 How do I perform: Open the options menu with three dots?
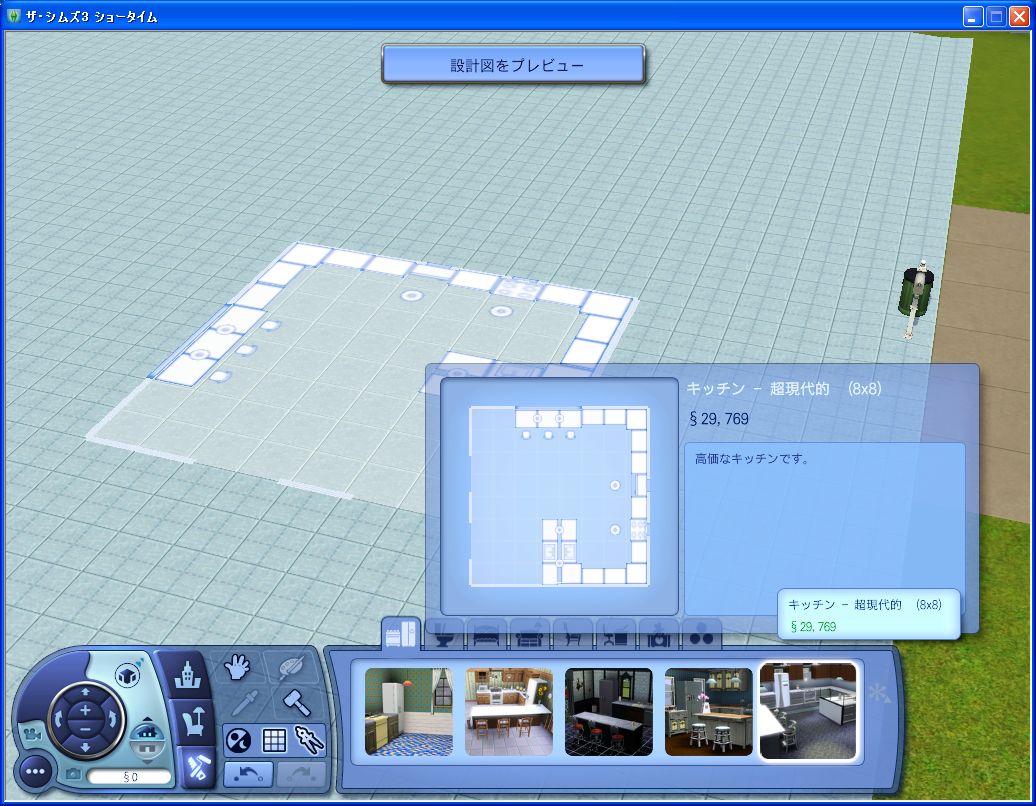pyautogui.click(x=34, y=771)
